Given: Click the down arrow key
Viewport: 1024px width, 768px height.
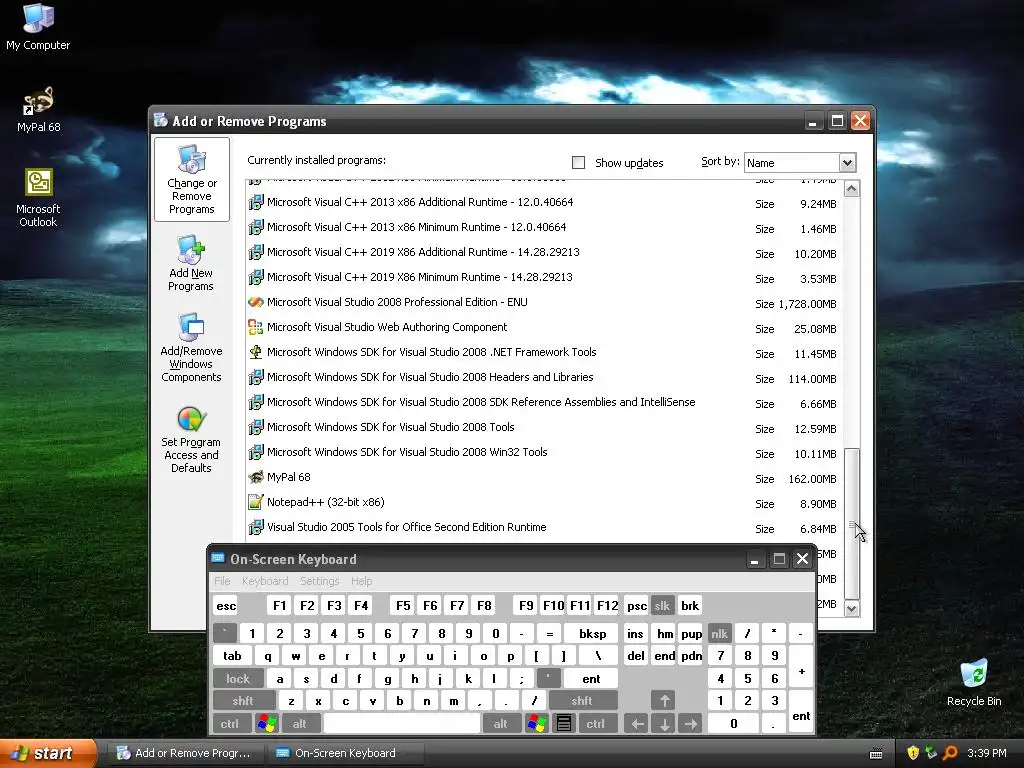Looking at the screenshot, I should pos(664,724).
